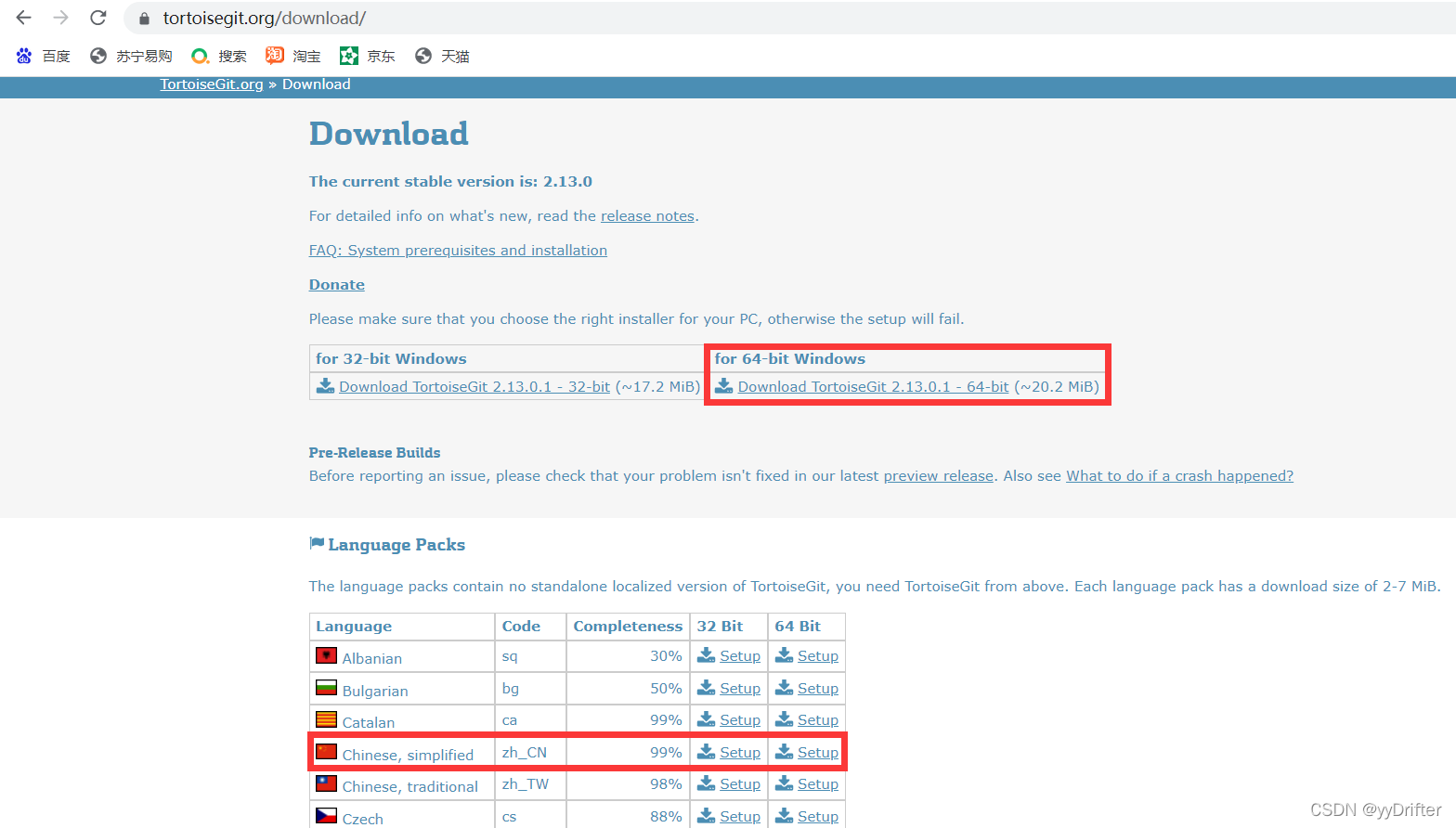Click Czech 64 Bit Setup link
The height and width of the screenshot is (828, 1456).
(818, 817)
